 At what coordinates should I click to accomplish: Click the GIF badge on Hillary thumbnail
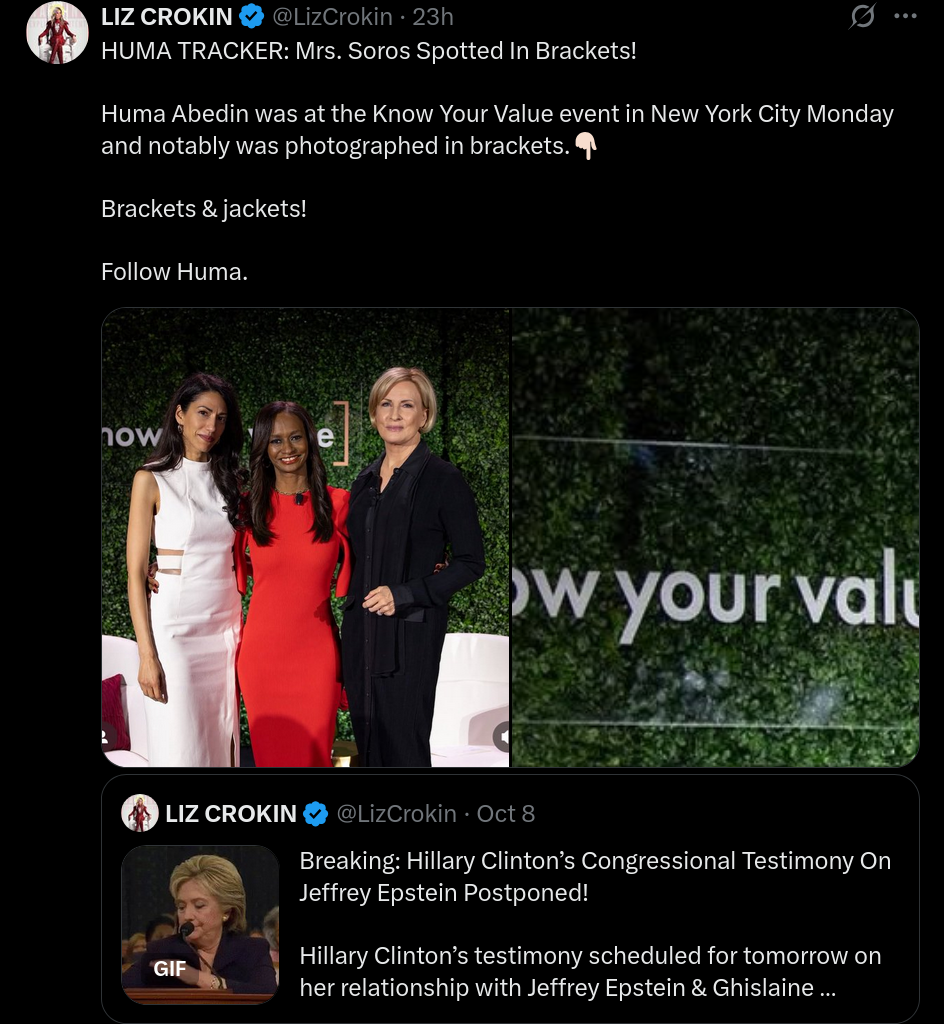[x=170, y=968]
